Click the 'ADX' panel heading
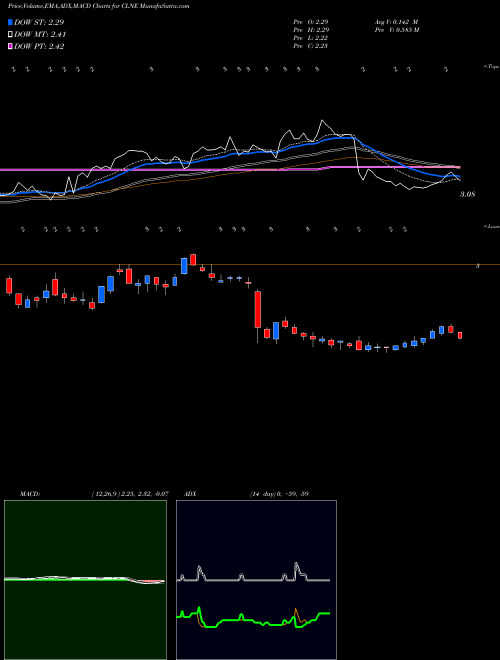The width and height of the screenshot is (500, 660). [190, 494]
